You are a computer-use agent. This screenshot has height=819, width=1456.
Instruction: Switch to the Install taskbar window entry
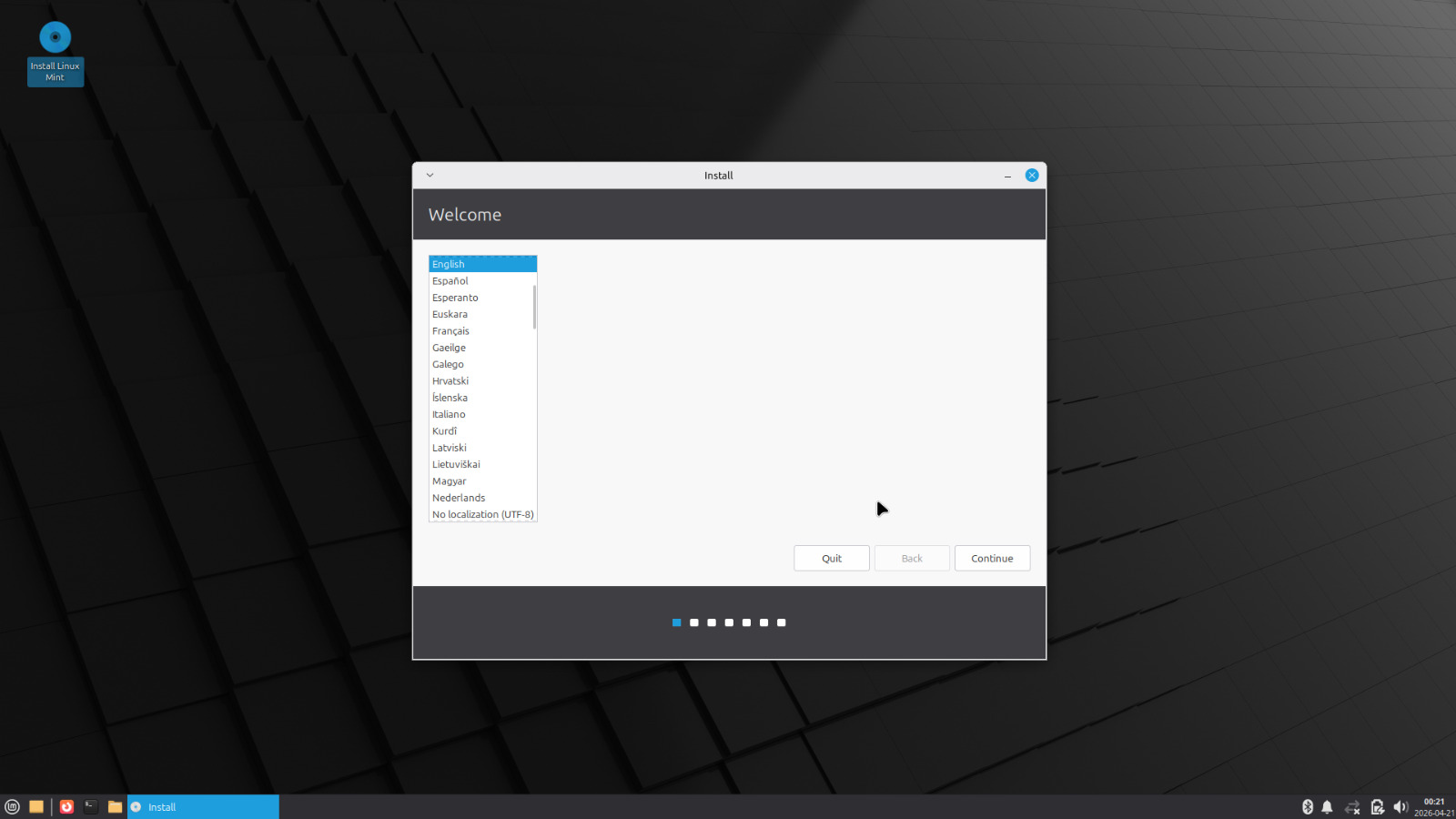(x=203, y=806)
